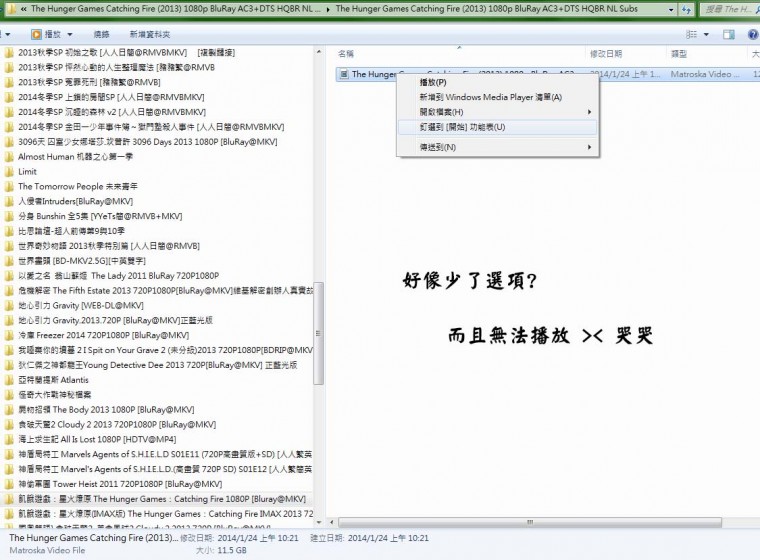
Task: Open the dropdown arrow beside 播放
Action: [x=70, y=34]
